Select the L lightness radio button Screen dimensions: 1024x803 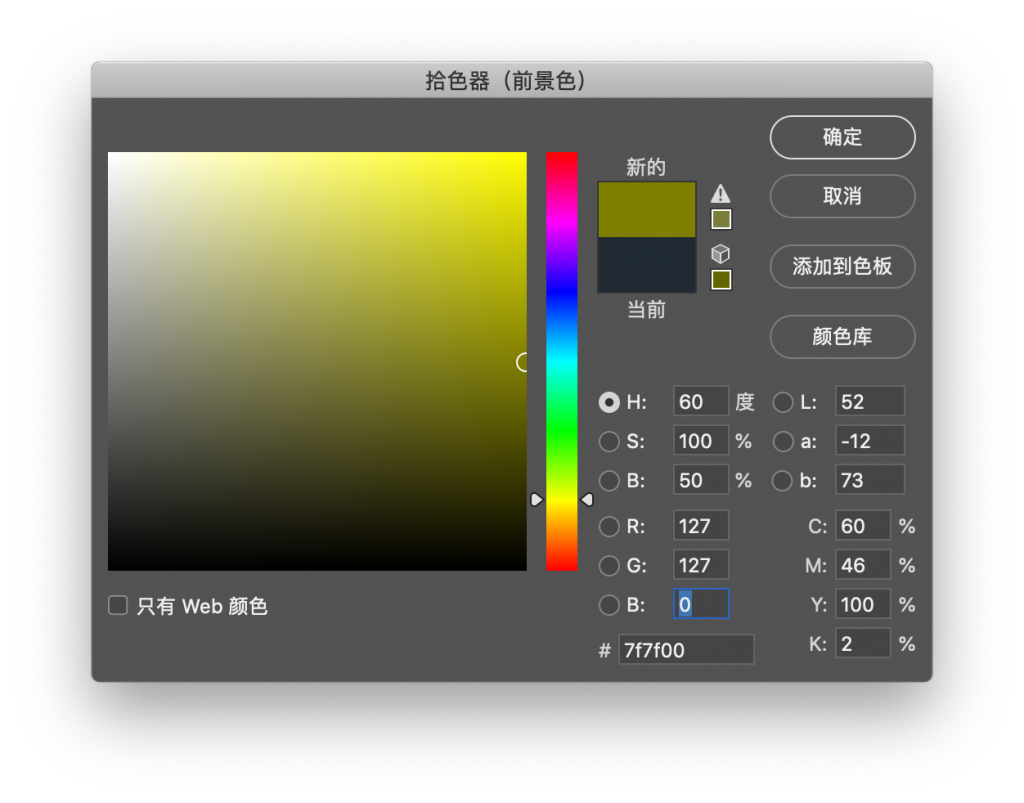[x=783, y=402]
